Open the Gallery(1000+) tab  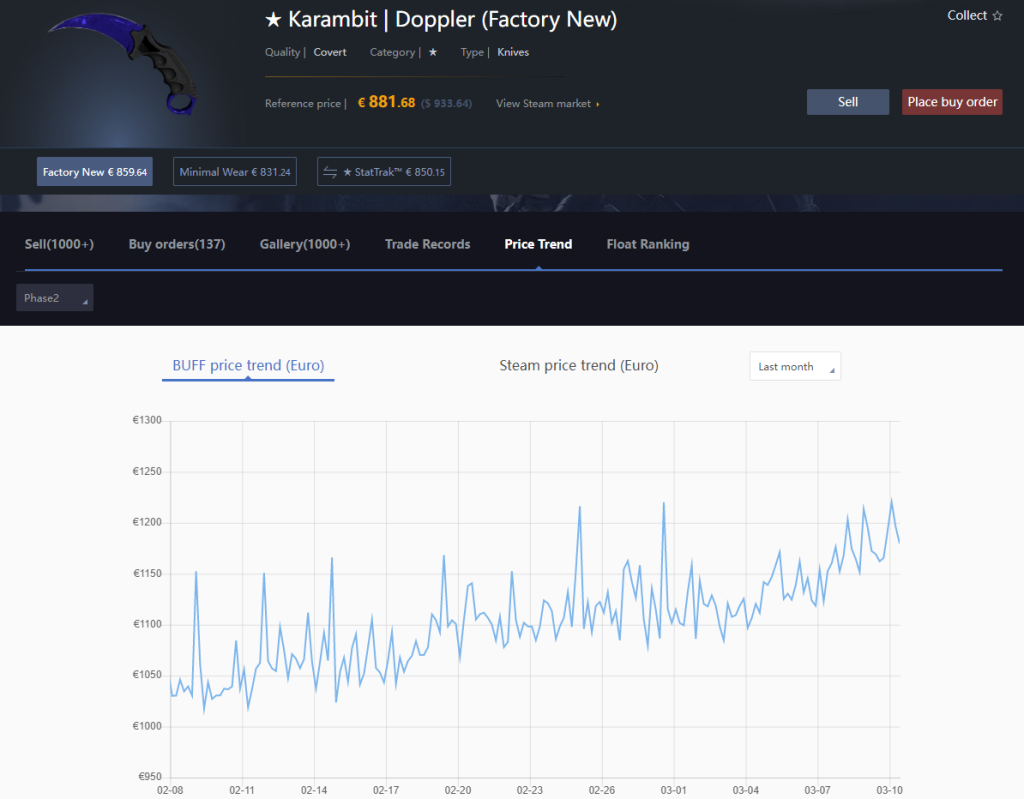pyautogui.click(x=305, y=244)
